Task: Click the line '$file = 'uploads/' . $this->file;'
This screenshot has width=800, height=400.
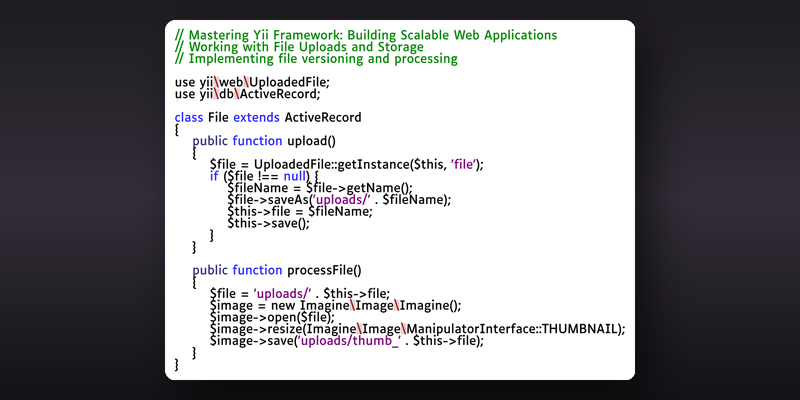Action: pos(300,293)
